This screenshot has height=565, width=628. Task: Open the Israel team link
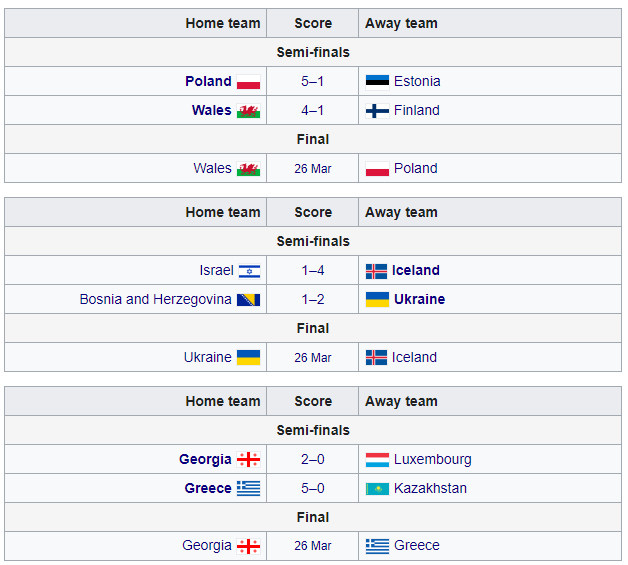(x=216, y=270)
